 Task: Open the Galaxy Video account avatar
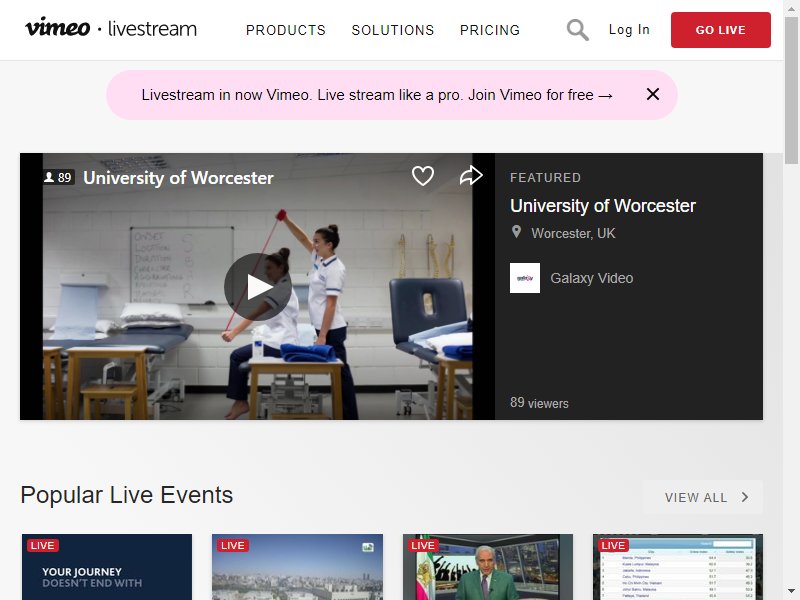coord(524,278)
